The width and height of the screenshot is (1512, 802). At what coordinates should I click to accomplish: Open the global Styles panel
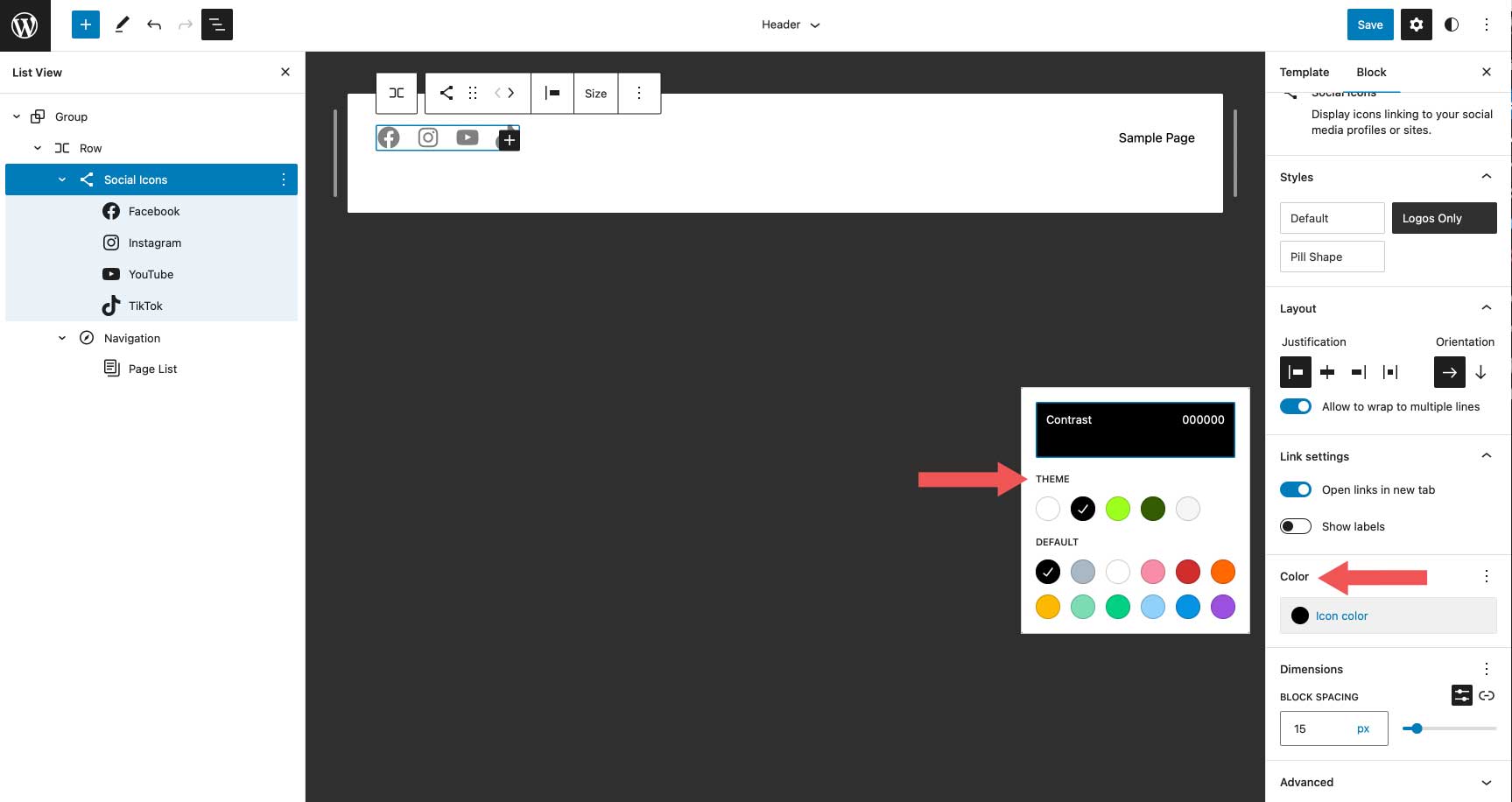coord(1452,25)
